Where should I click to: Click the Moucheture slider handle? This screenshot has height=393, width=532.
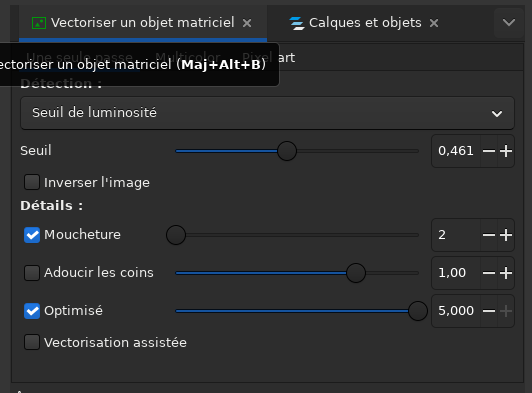(176, 235)
